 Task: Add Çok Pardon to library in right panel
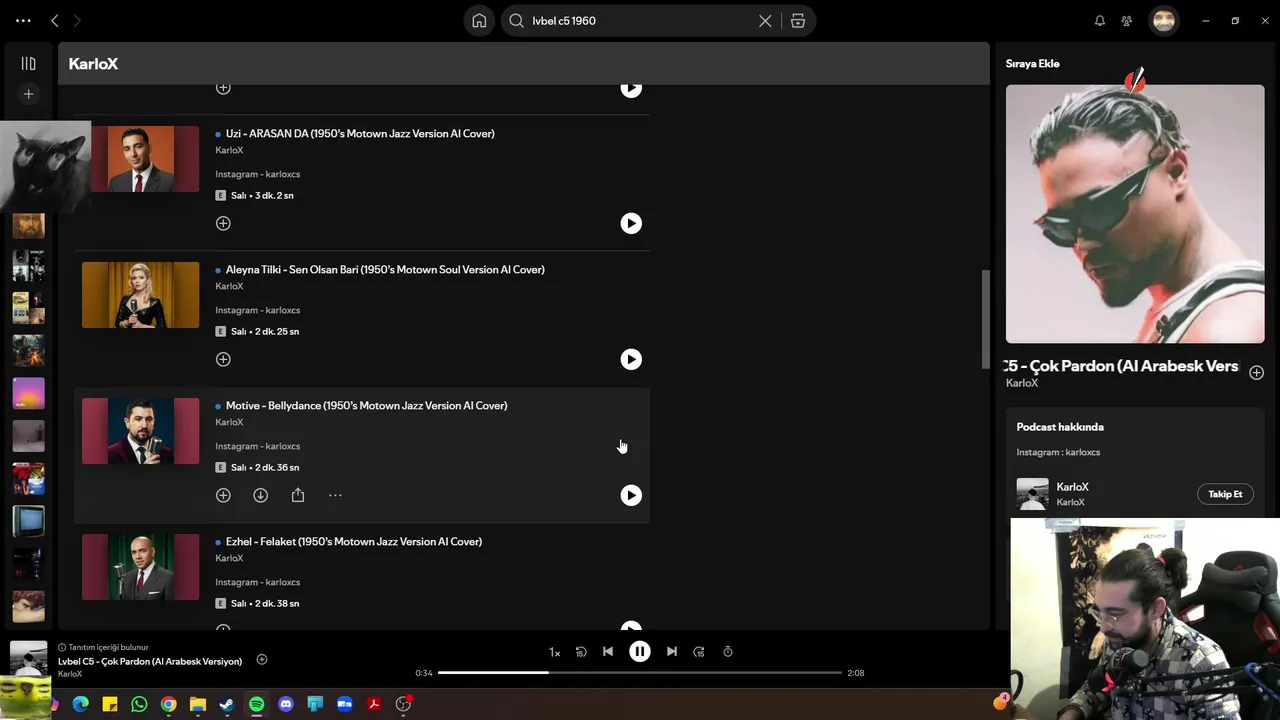click(x=1256, y=372)
